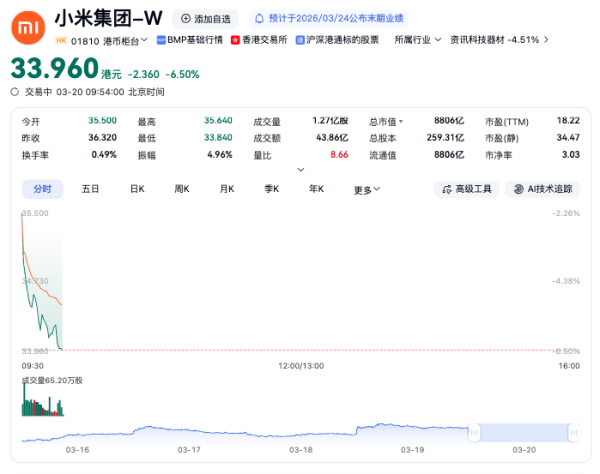Open the BMP基础行情 label
The image size is (600, 474).
[x=195, y=40]
